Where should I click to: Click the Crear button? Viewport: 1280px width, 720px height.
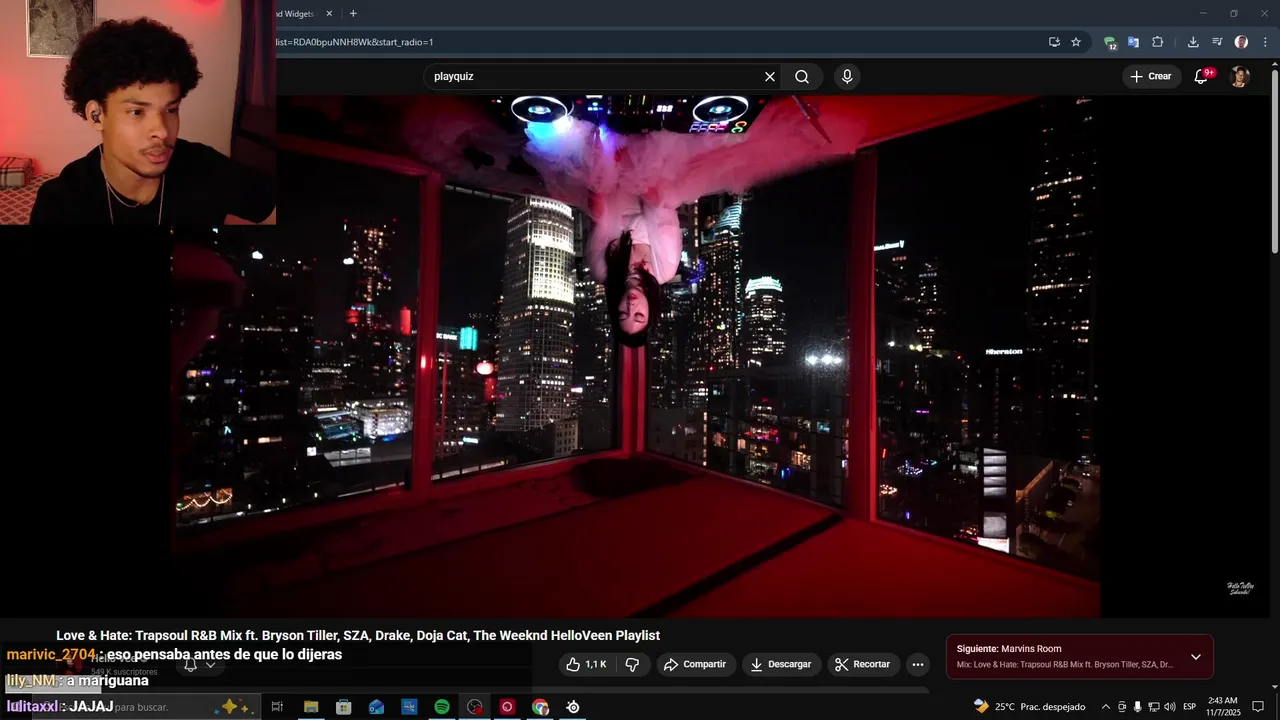1151,77
